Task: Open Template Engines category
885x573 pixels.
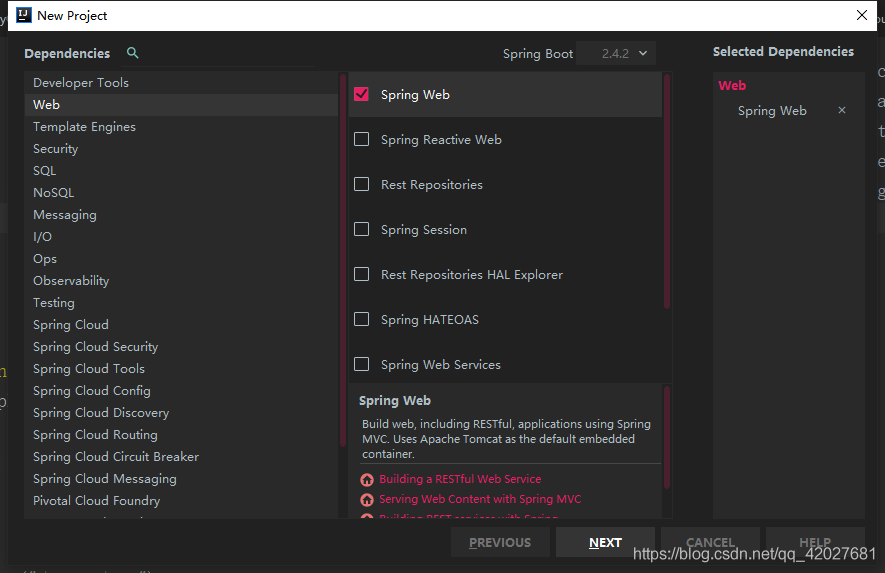Action: 181,126
